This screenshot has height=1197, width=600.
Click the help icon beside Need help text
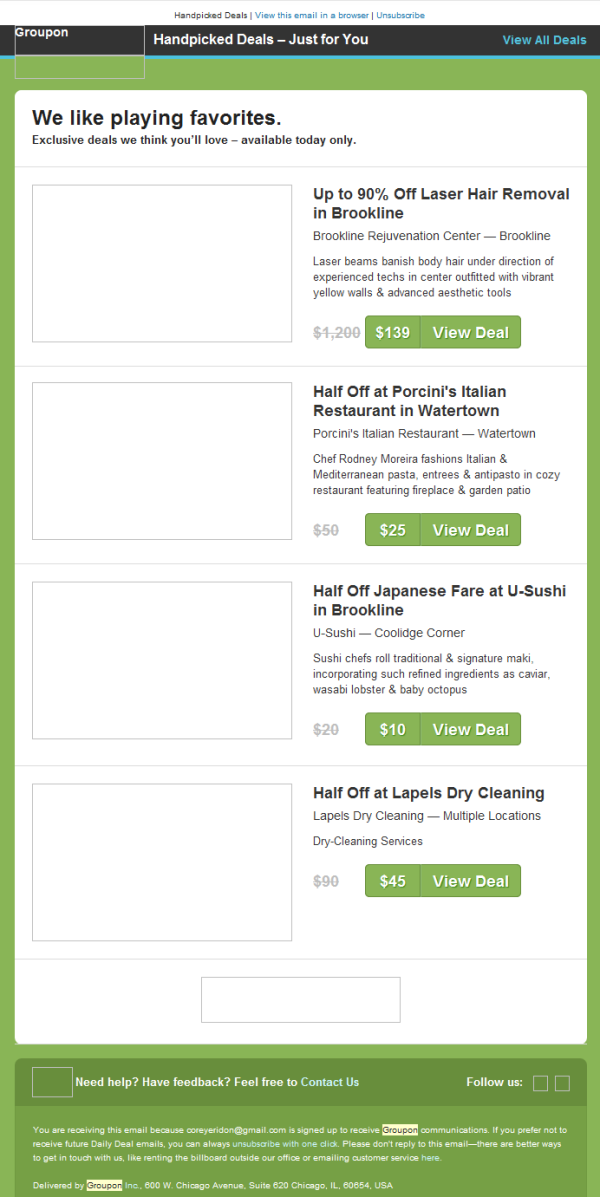[x=52, y=1082]
